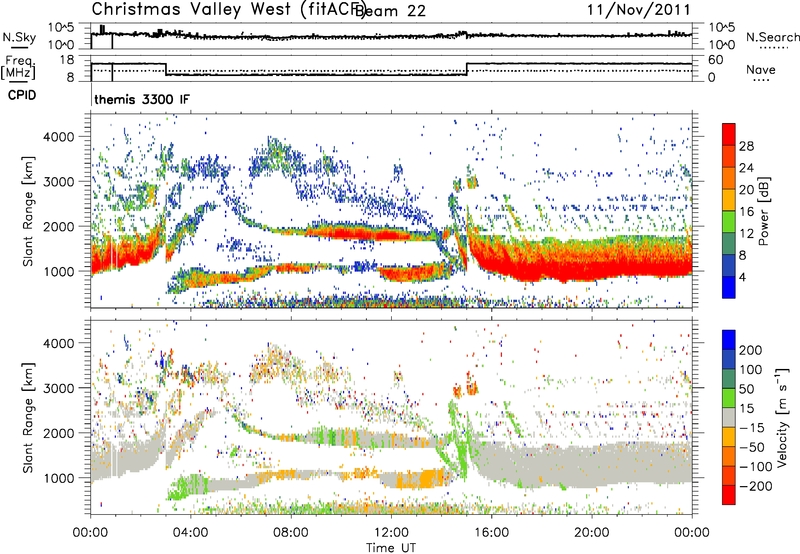800x554 pixels.
Task: Click the '3000' range tick of the velocity panel
Action: 59,388
